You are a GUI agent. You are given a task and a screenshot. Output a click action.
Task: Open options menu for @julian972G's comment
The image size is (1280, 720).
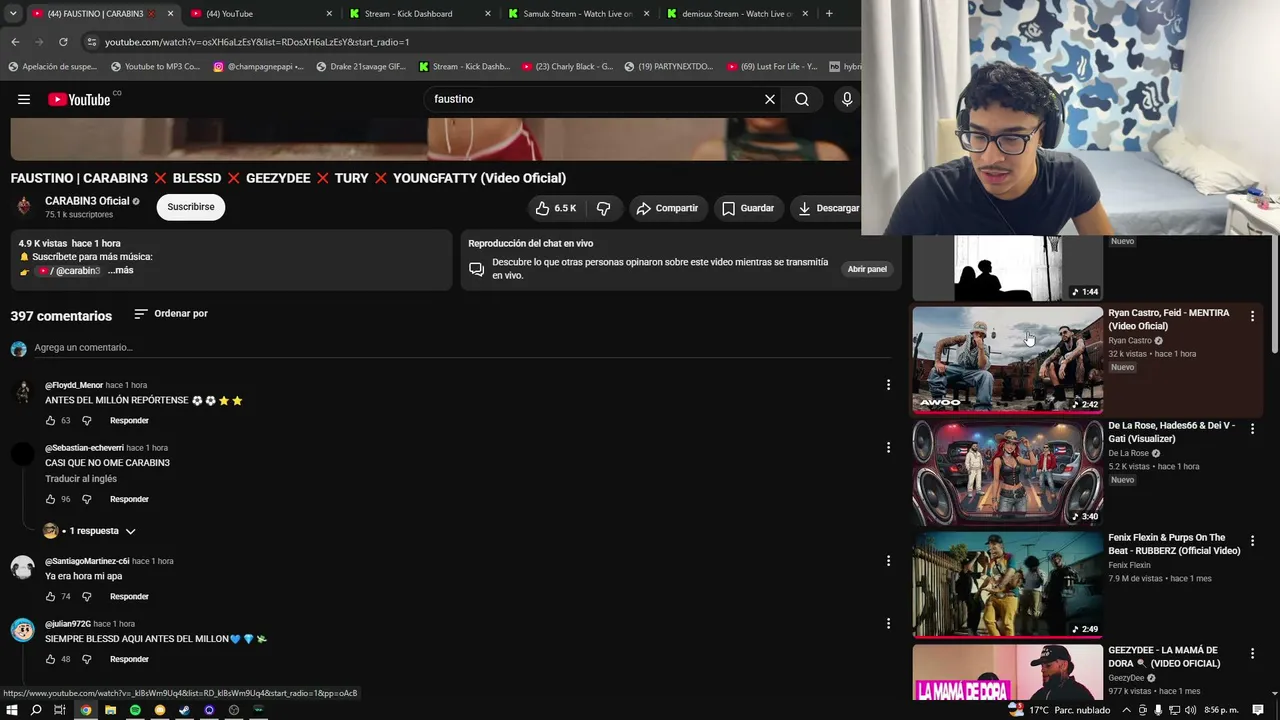click(x=888, y=624)
